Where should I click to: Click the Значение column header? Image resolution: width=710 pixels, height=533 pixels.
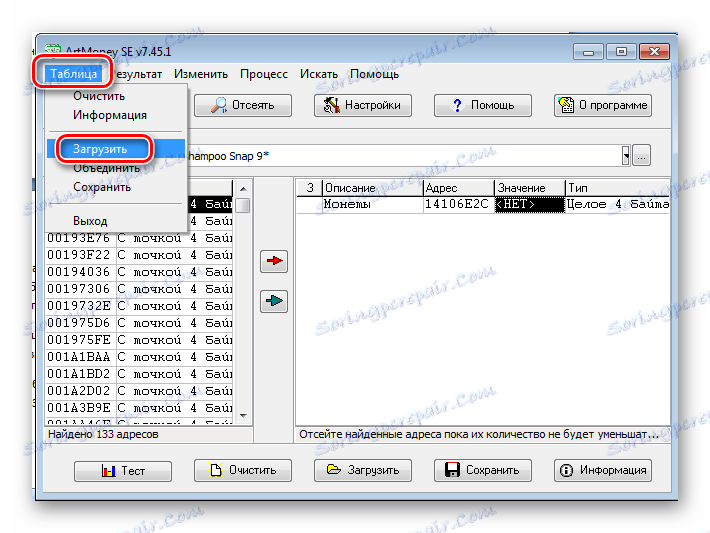tap(530, 188)
